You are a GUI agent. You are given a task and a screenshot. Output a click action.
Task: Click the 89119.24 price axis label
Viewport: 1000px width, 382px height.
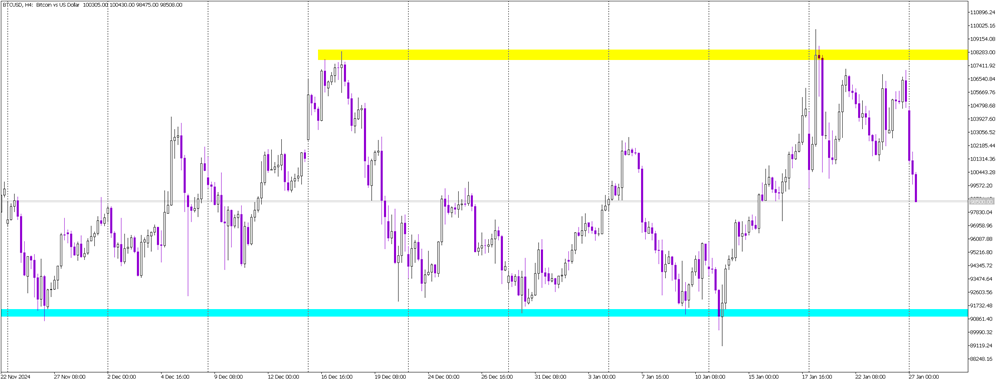tap(981, 345)
